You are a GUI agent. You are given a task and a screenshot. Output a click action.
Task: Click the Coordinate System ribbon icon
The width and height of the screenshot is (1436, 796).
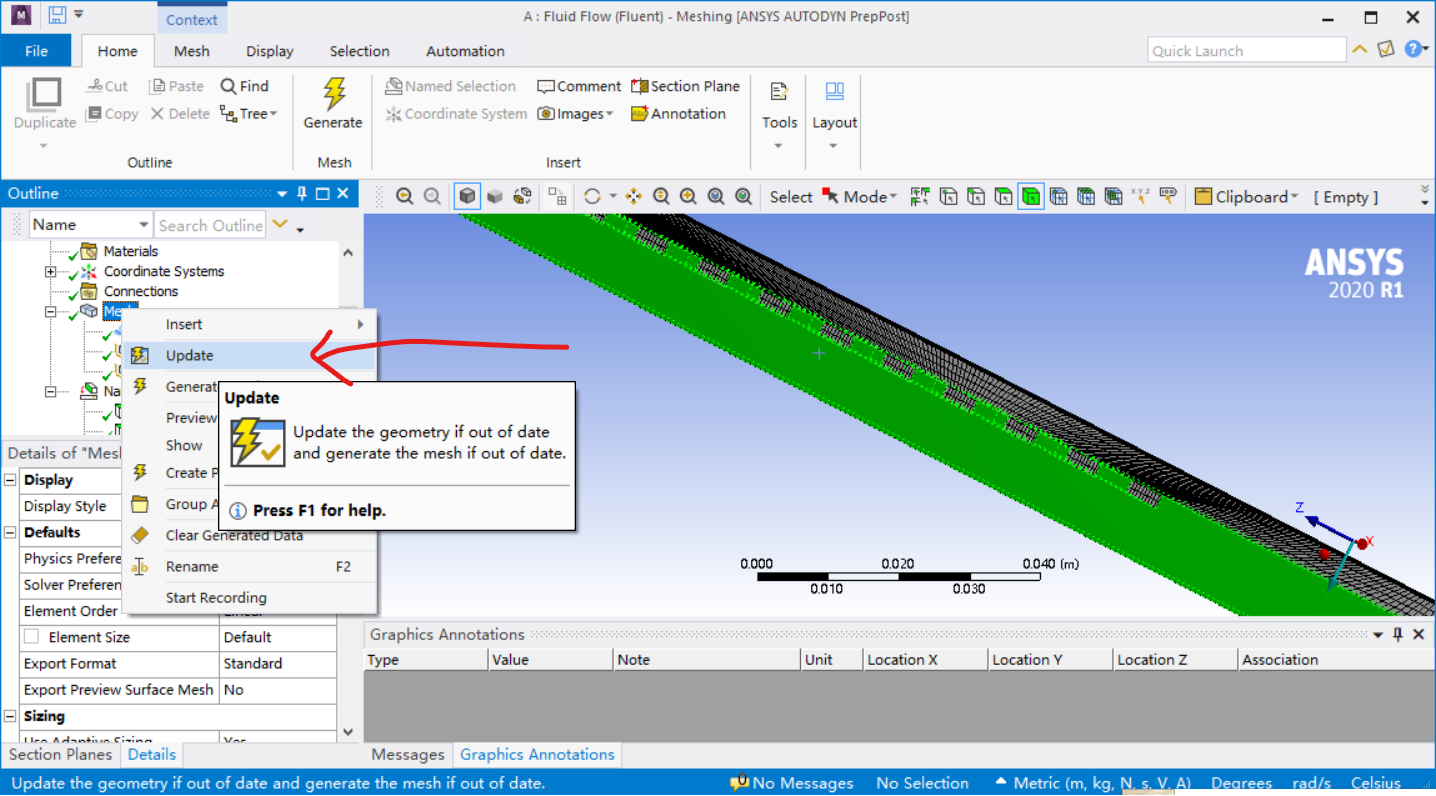394,114
